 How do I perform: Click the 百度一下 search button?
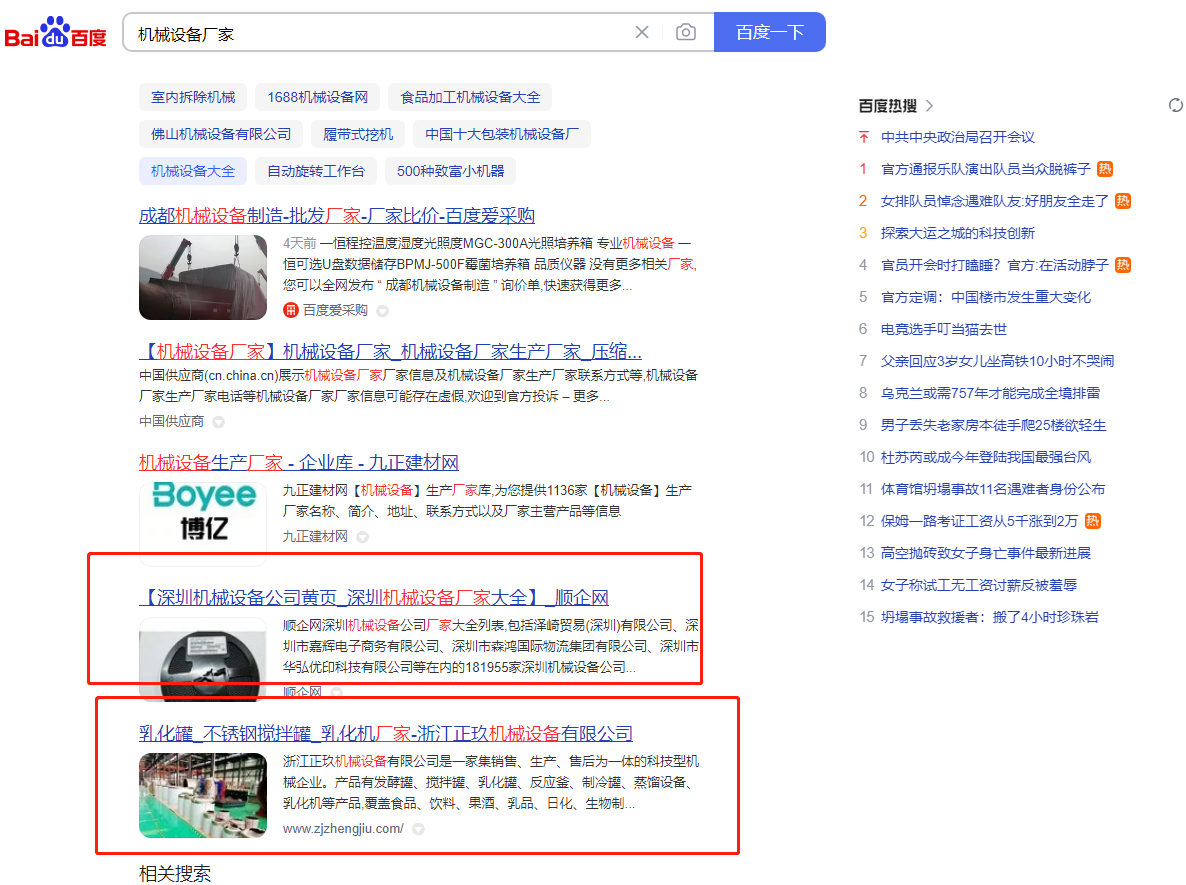[769, 32]
